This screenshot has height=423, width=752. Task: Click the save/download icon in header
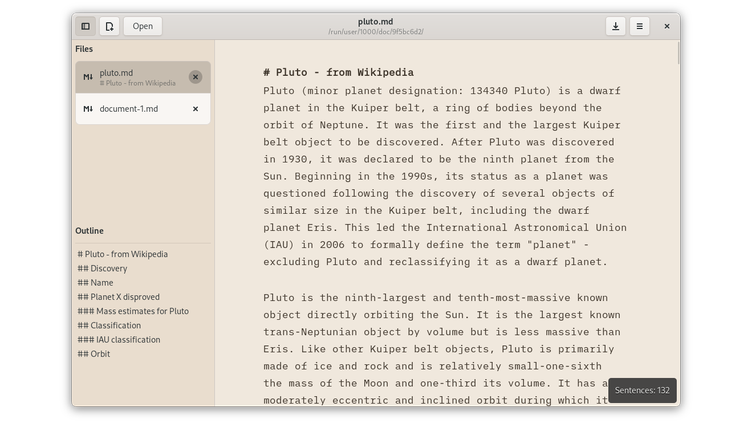(615, 26)
